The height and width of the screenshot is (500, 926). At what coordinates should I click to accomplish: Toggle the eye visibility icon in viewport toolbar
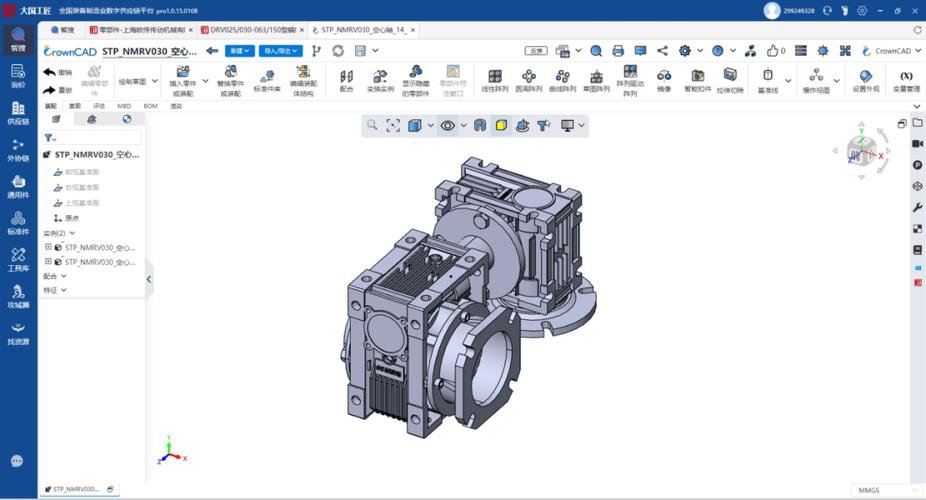448,125
